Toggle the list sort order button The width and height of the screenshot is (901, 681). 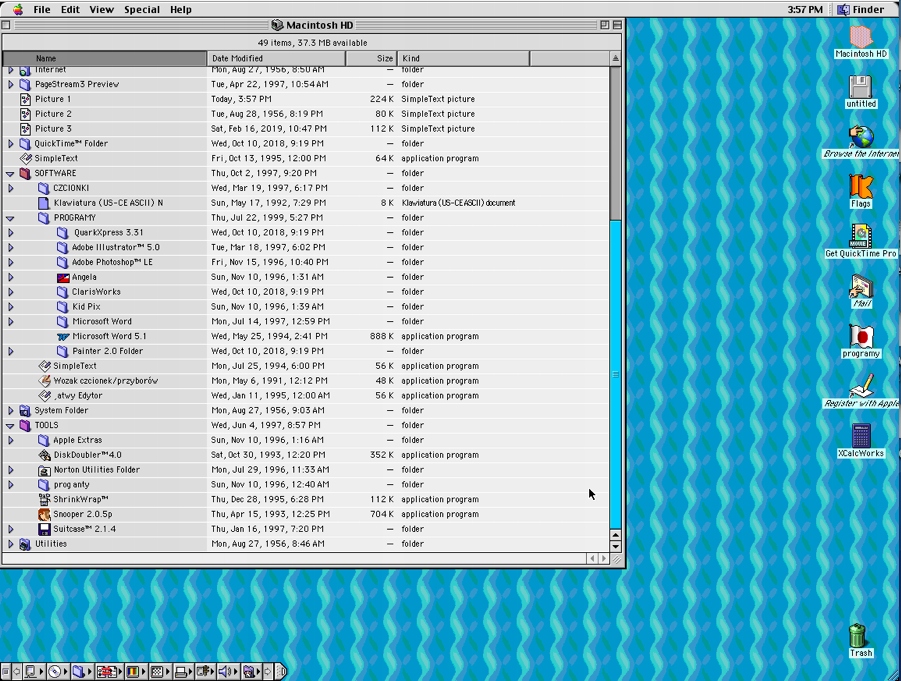[x=615, y=58]
